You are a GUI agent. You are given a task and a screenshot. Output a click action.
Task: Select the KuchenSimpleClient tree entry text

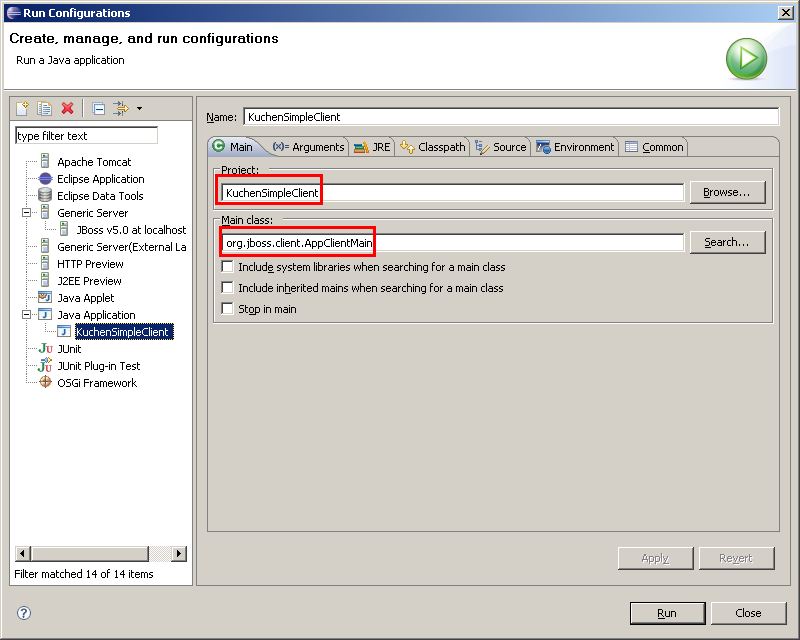click(124, 332)
